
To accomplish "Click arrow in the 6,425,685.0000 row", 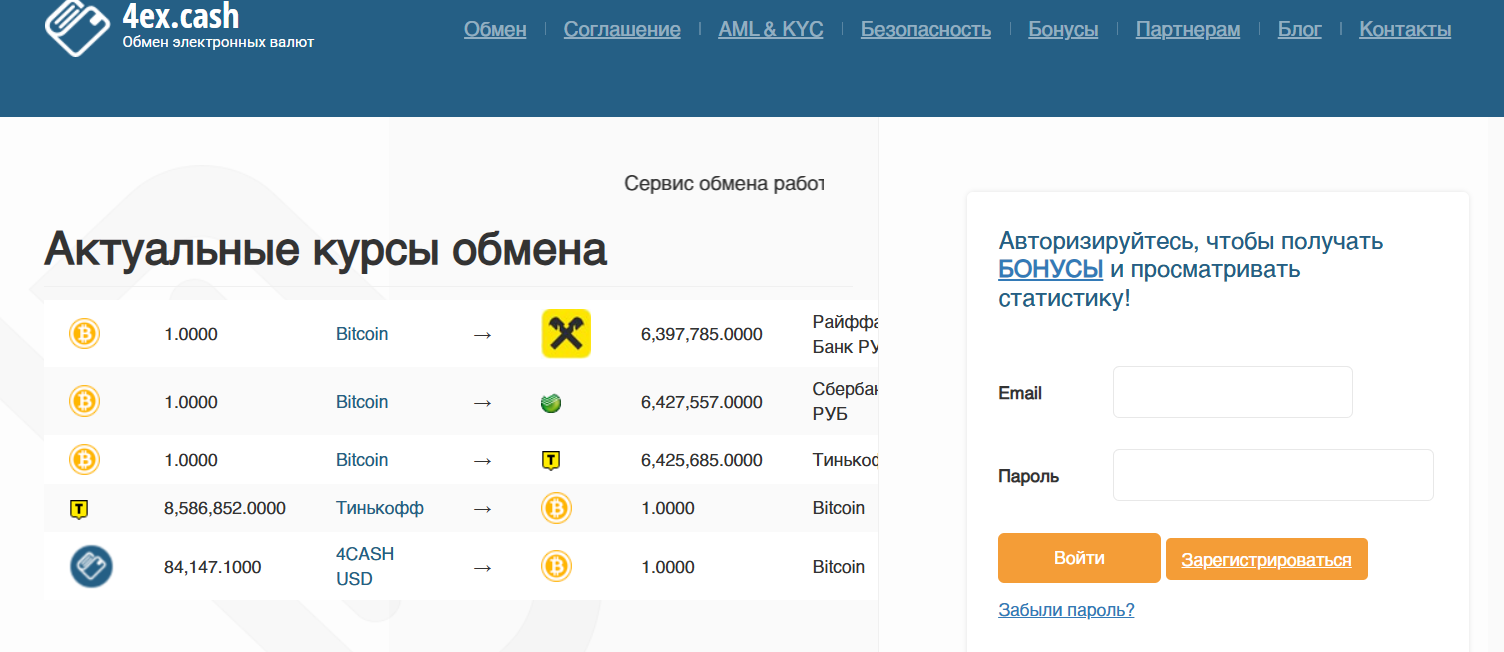I will [482, 460].
